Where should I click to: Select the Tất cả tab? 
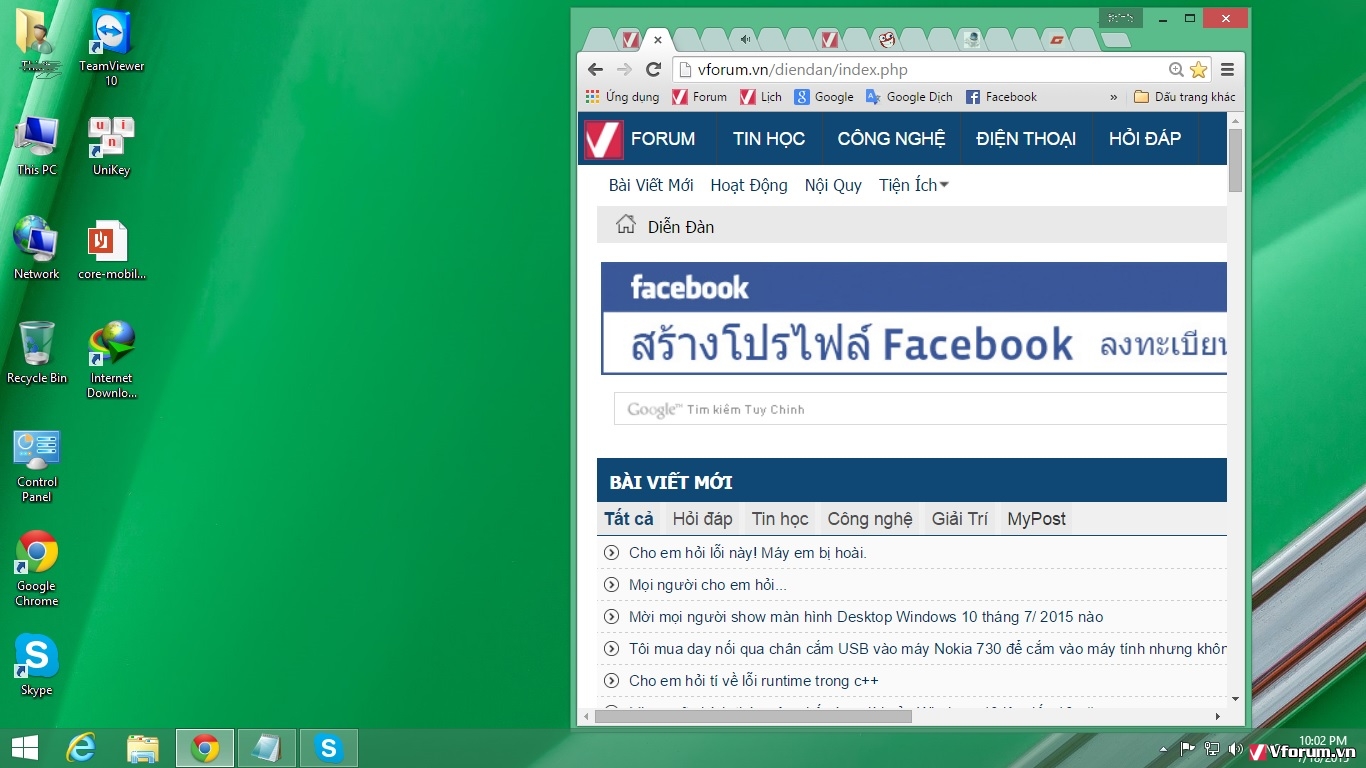(629, 519)
